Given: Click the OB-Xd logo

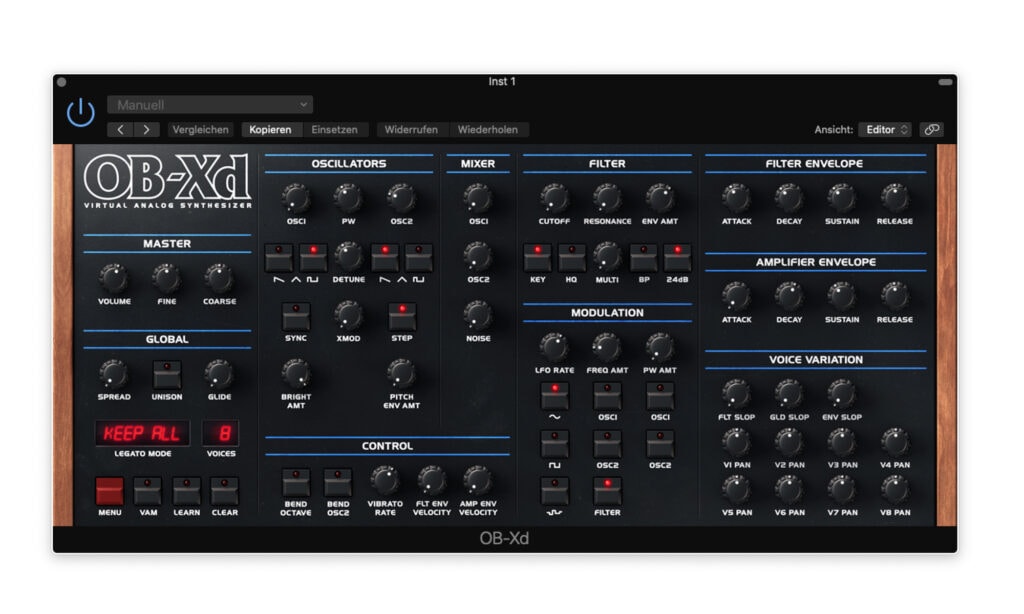Looking at the screenshot, I should [168, 181].
